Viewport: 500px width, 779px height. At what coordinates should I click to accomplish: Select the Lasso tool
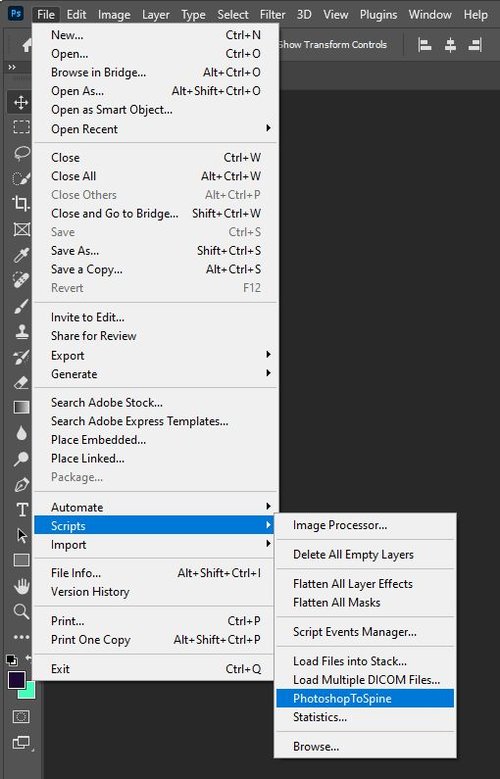[21, 153]
